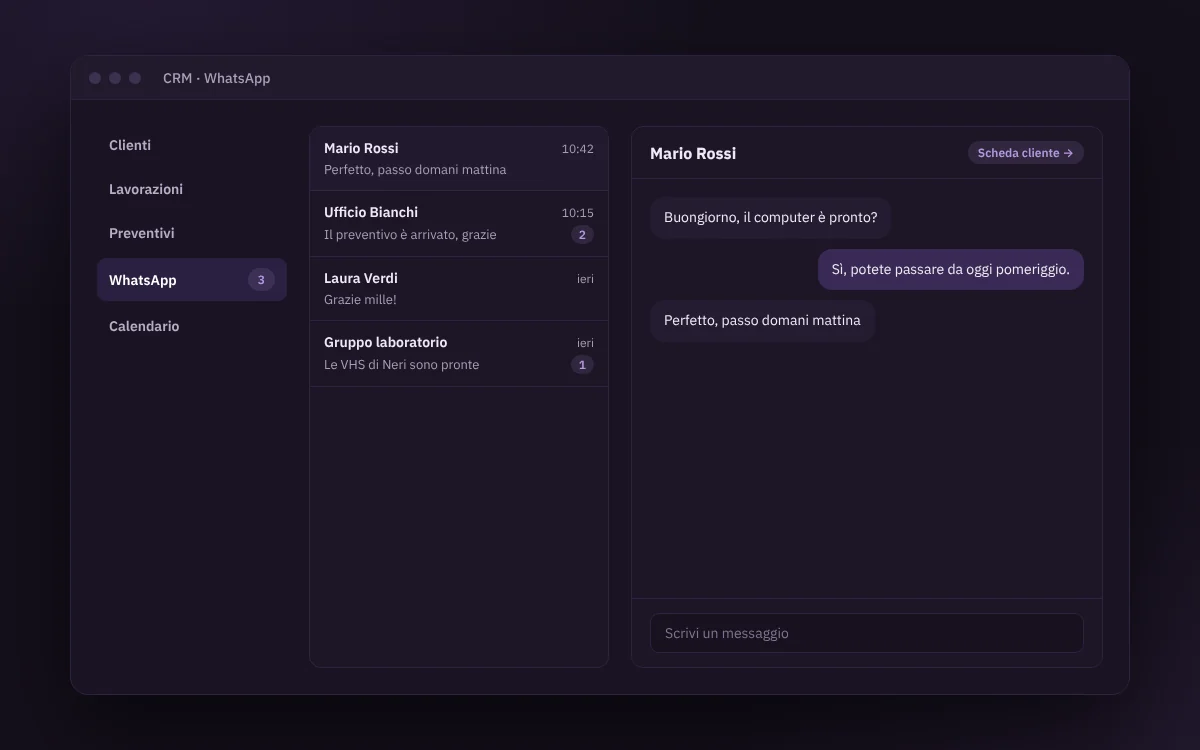Click the message 'Buongiorno, il computer è pronto?'
This screenshot has height=750, width=1200.
point(770,217)
